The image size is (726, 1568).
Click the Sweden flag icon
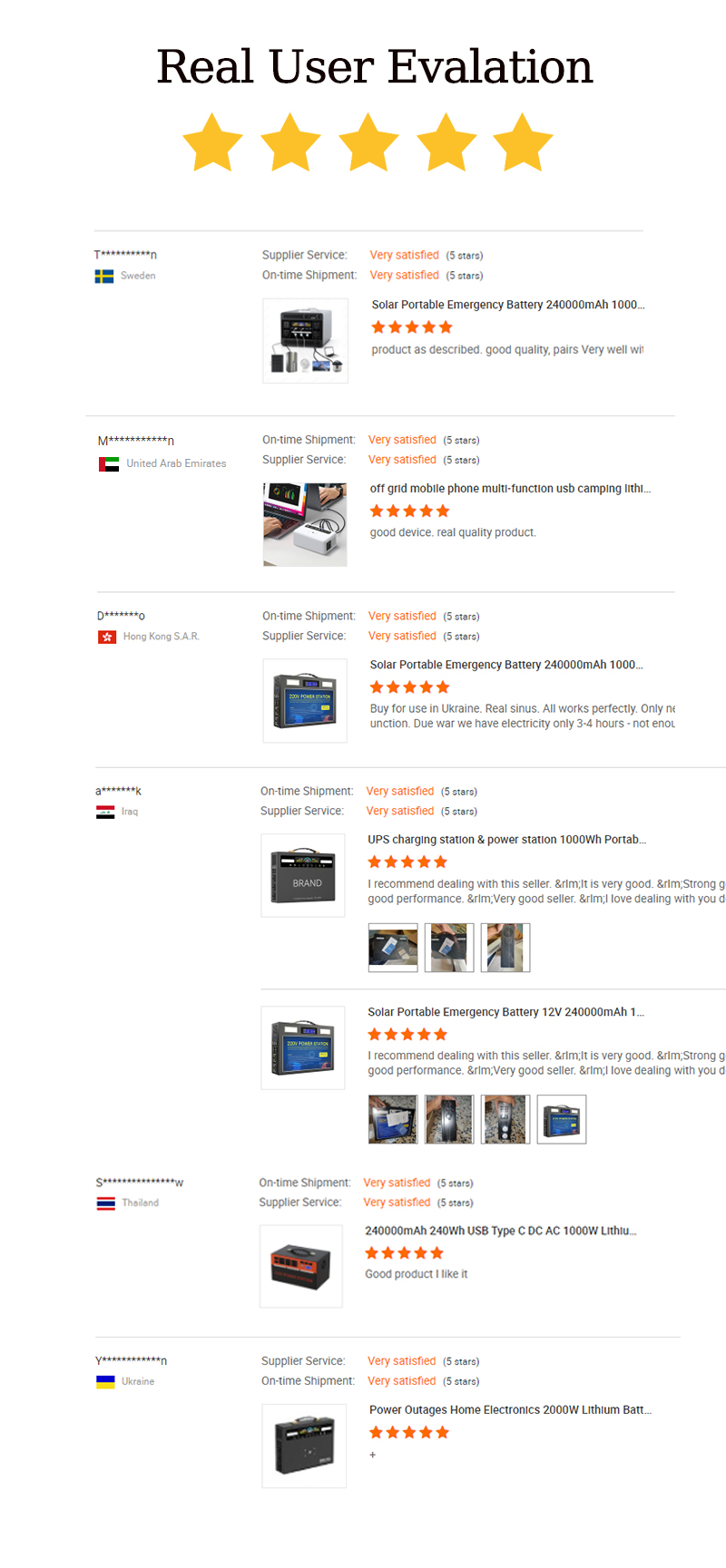coord(104,276)
